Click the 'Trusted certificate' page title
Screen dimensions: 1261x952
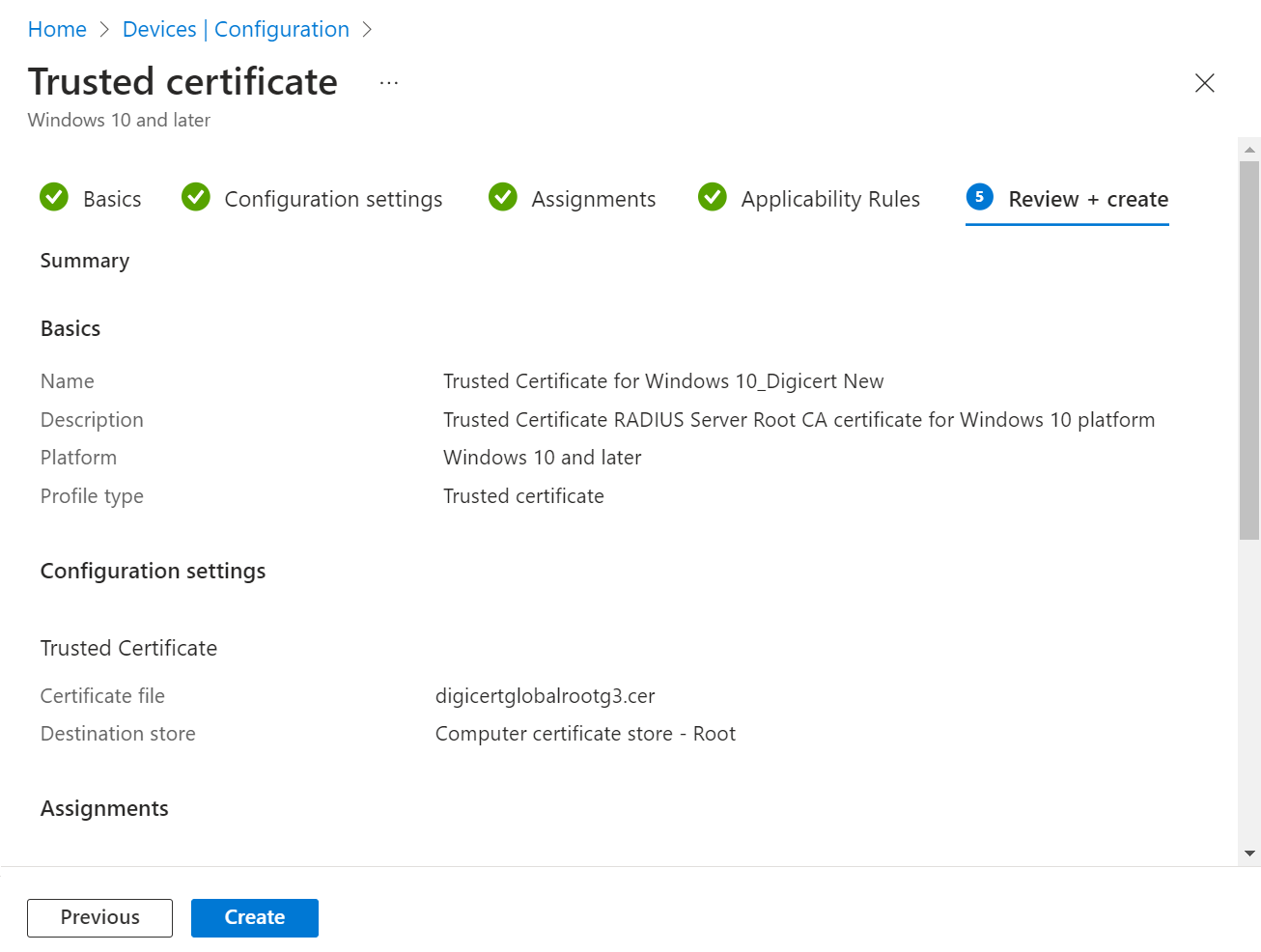pos(182,82)
